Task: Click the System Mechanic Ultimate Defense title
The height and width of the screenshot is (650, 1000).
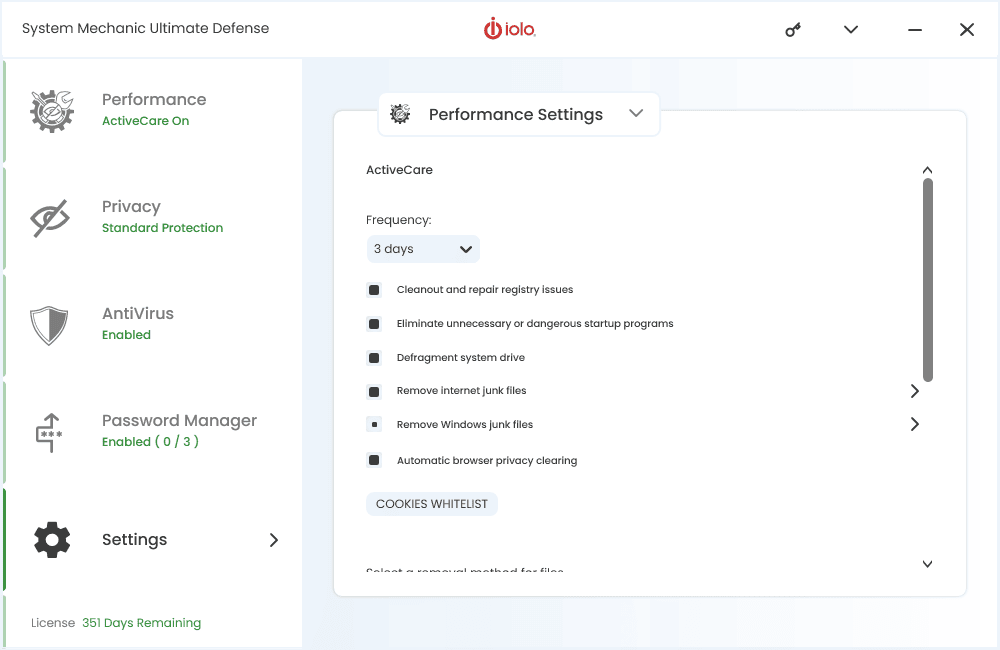Action: [x=145, y=28]
